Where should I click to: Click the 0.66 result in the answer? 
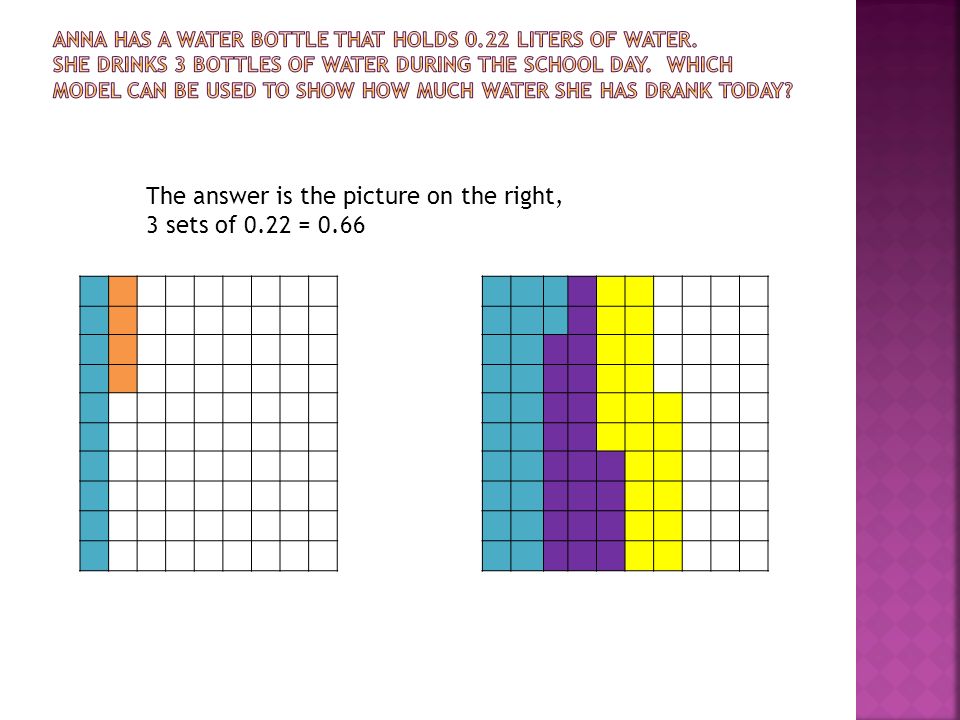pos(342,225)
